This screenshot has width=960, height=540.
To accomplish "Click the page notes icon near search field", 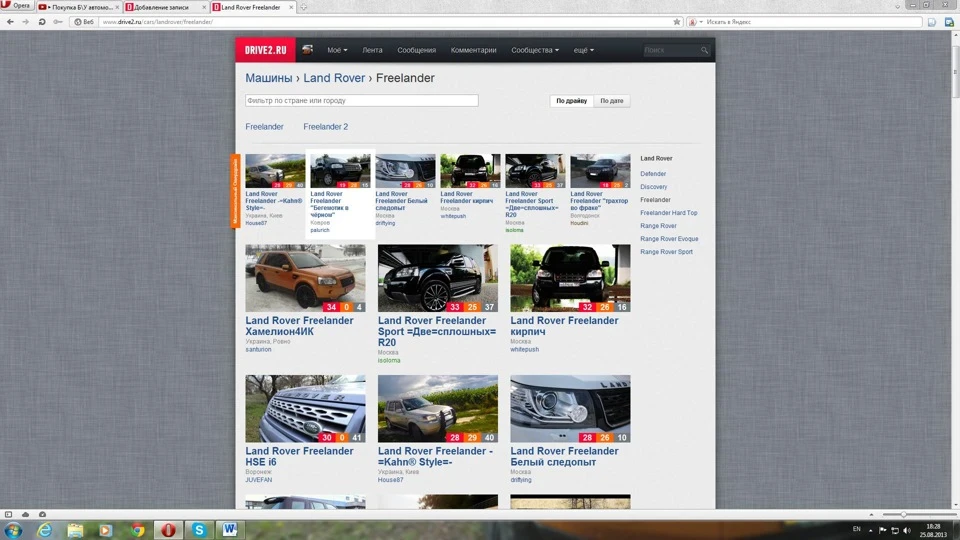I will pos(932,22).
